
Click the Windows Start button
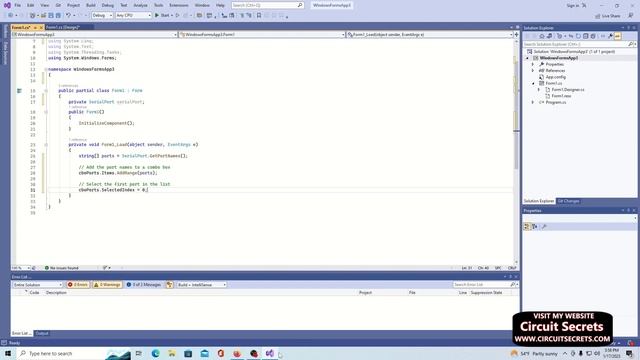[8, 353]
